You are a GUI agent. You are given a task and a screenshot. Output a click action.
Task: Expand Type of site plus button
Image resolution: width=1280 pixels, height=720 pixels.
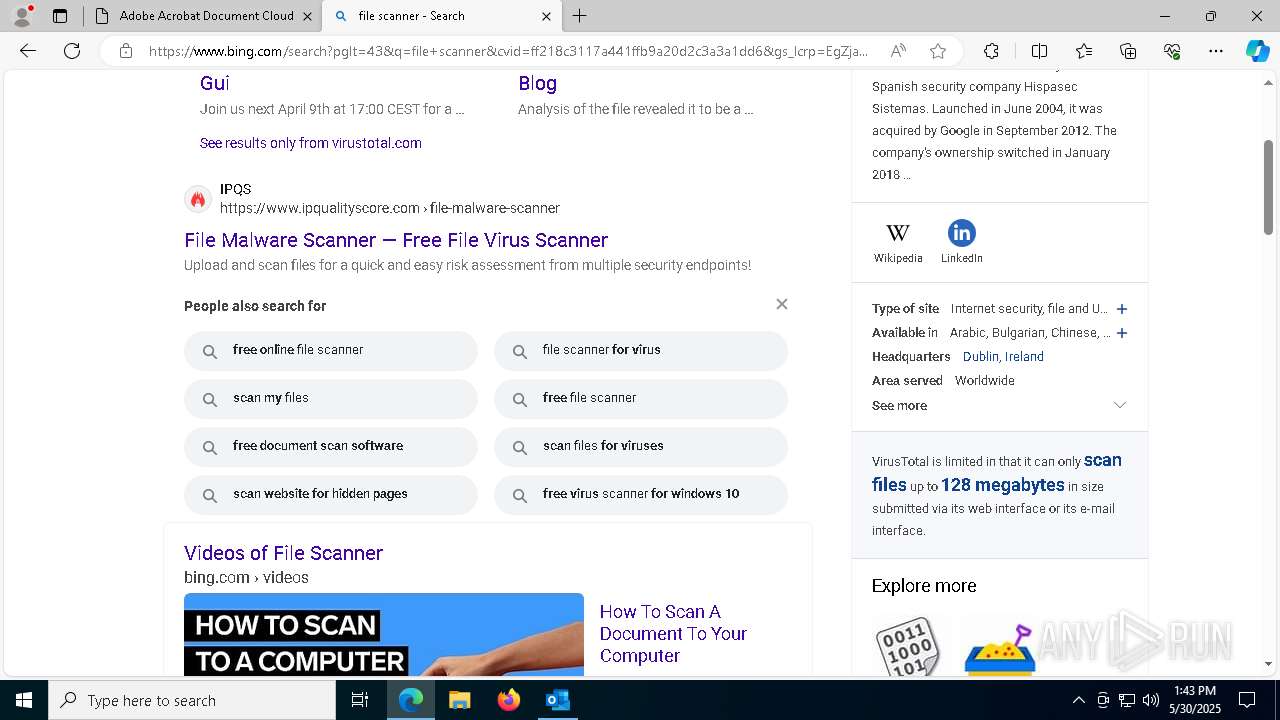(x=1122, y=309)
